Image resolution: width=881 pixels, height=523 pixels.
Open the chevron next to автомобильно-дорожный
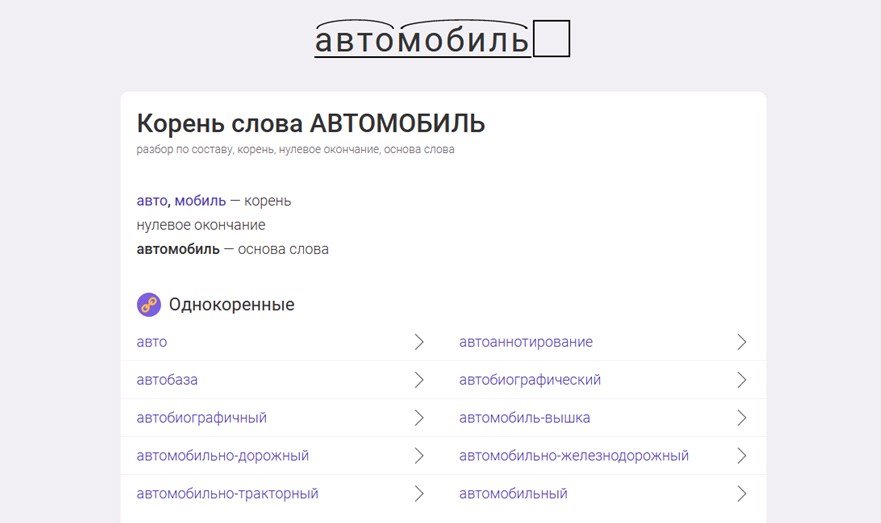click(419, 456)
